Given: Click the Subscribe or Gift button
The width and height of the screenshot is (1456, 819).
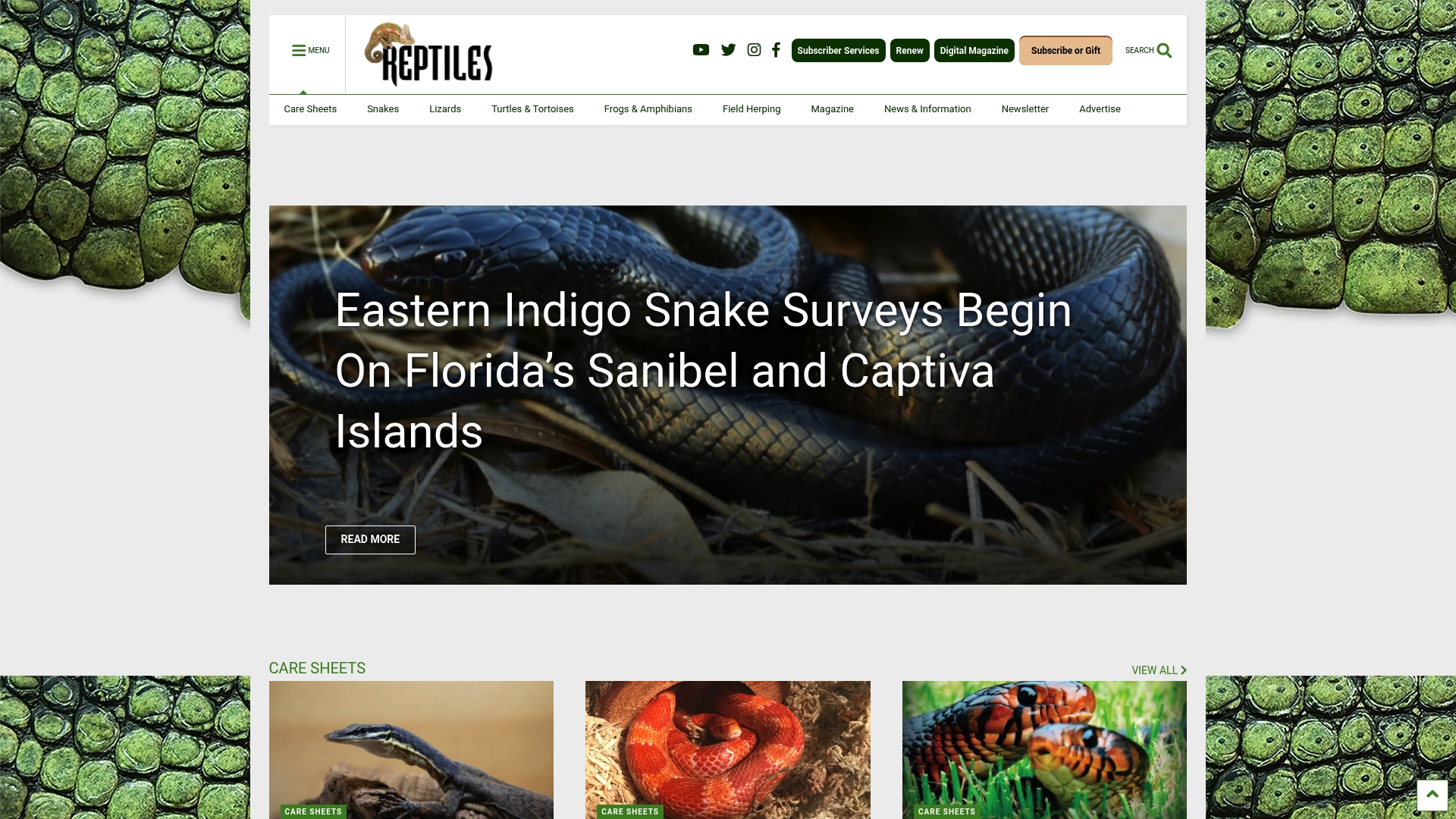Looking at the screenshot, I should coord(1065,51).
